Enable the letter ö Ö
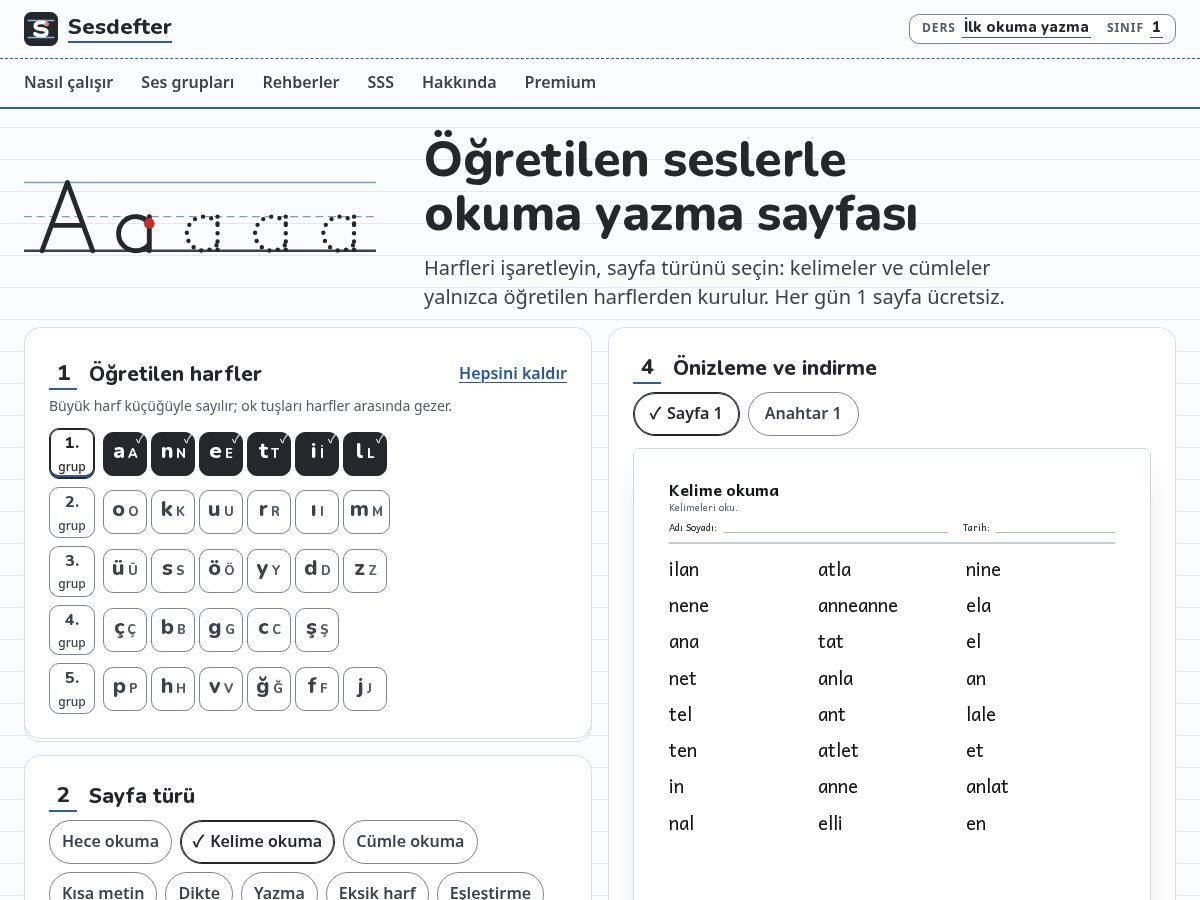 coord(221,570)
